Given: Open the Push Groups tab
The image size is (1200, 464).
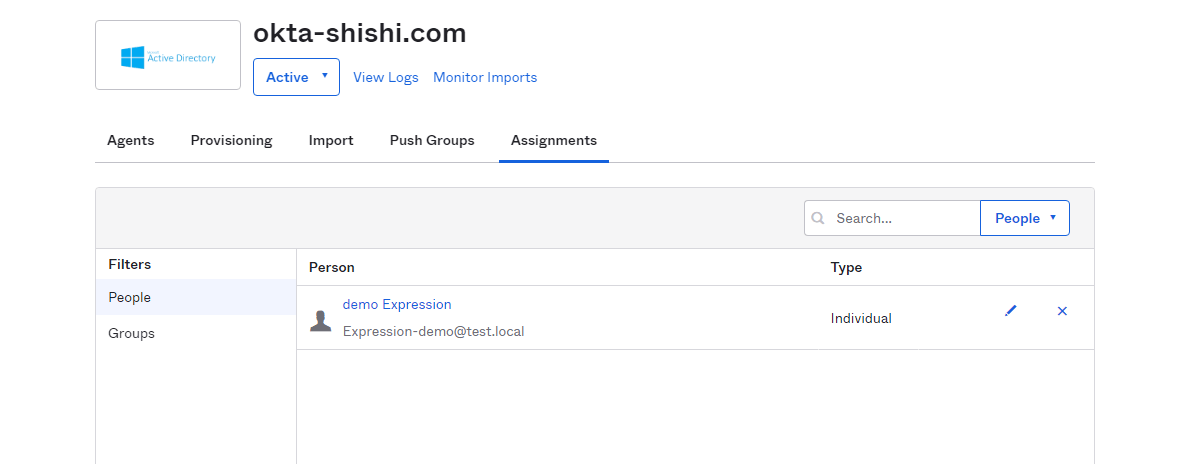Looking at the screenshot, I should pyautogui.click(x=432, y=140).
